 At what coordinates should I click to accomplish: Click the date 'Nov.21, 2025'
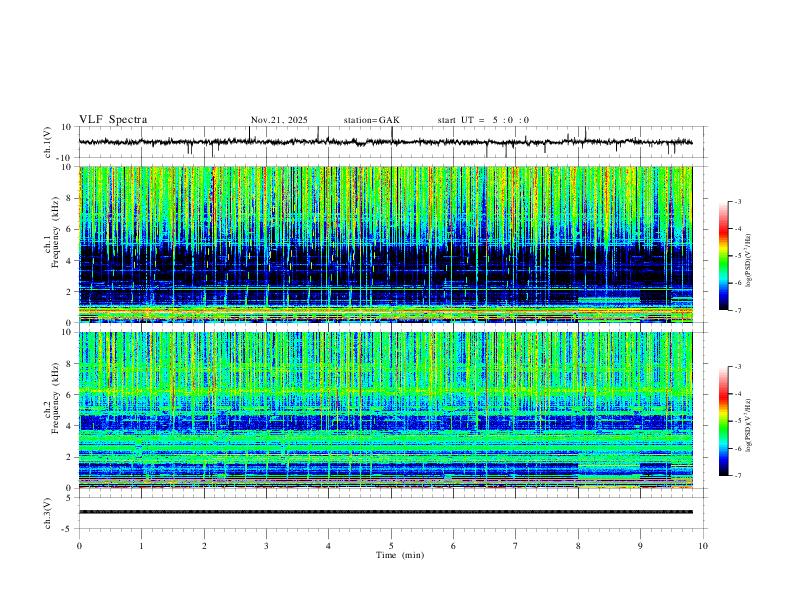pos(279,120)
